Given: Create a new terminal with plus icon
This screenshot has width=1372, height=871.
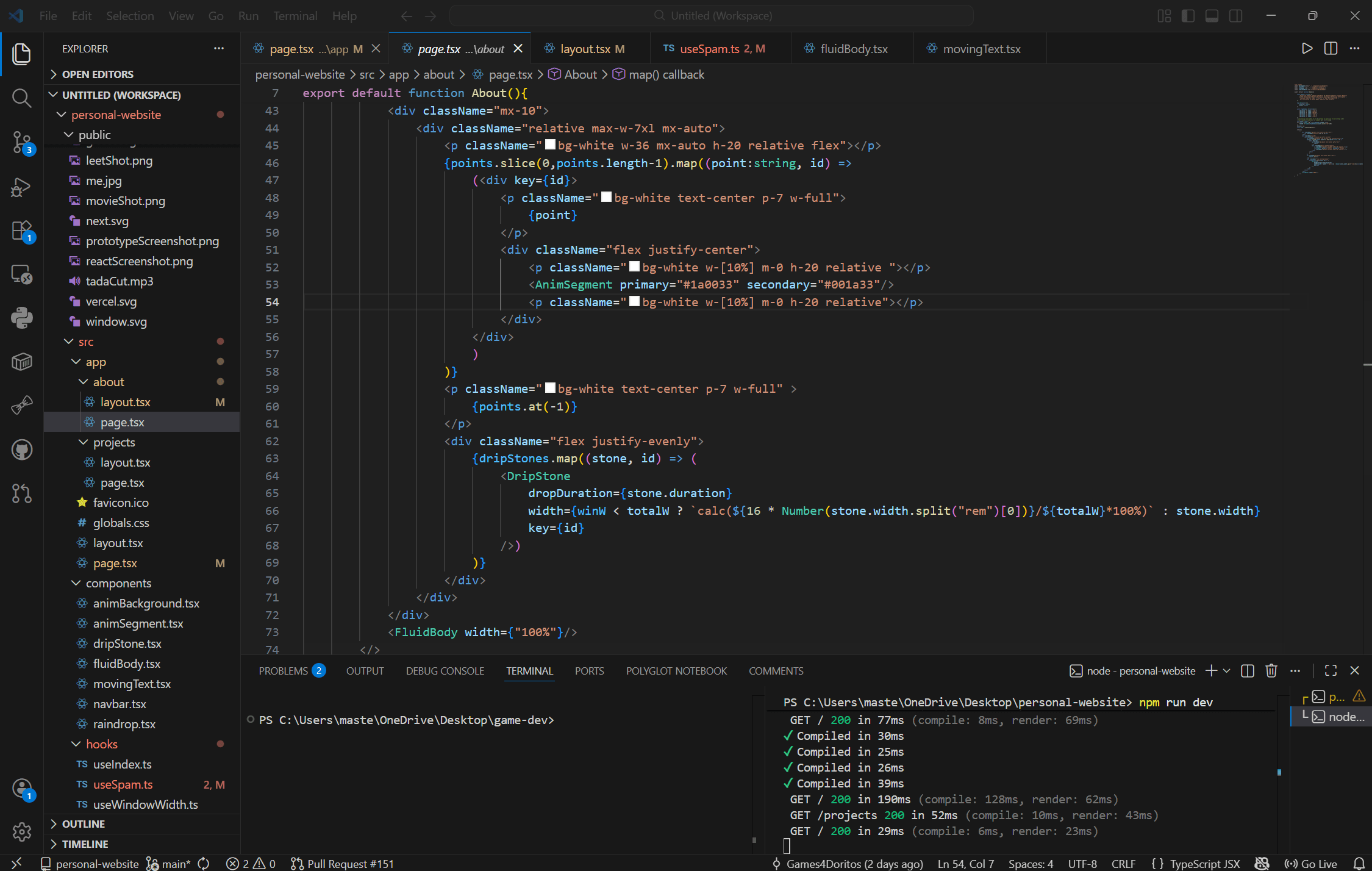Looking at the screenshot, I should [x=1211, y=671].
